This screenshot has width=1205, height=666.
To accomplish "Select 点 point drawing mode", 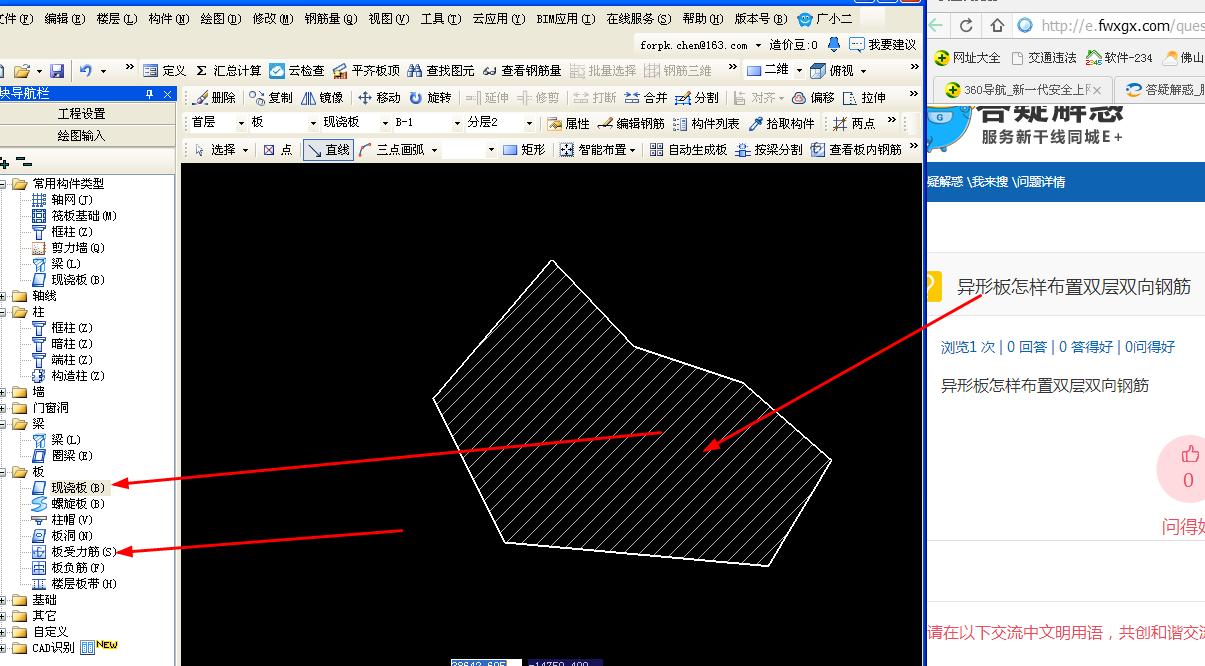I will (277, 150).
